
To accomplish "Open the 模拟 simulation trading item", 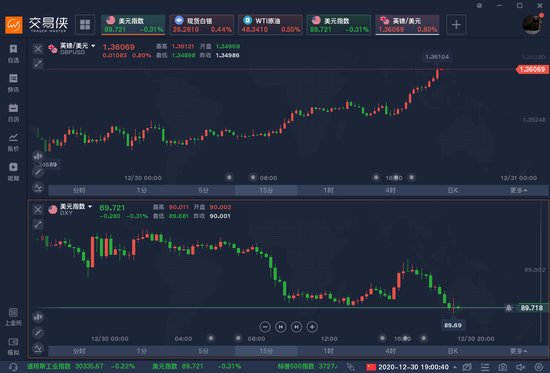I will click(13, 346).
